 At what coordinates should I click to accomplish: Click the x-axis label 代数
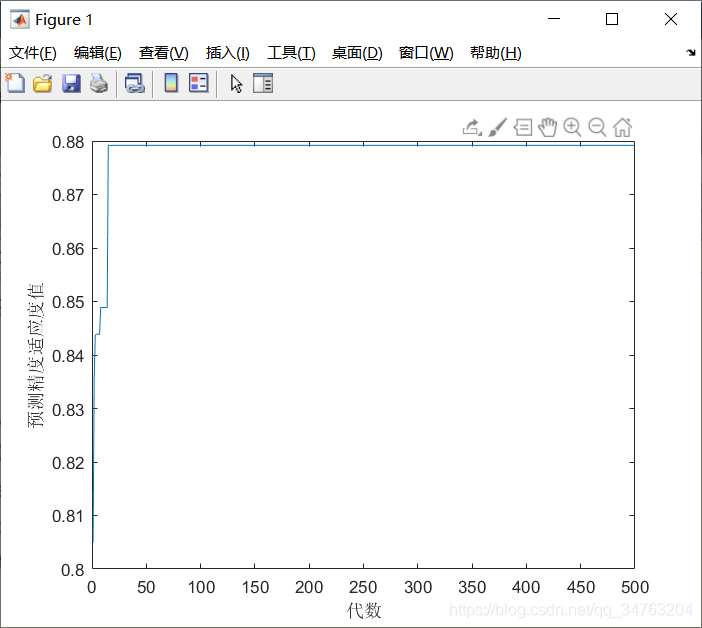(363, 610)
